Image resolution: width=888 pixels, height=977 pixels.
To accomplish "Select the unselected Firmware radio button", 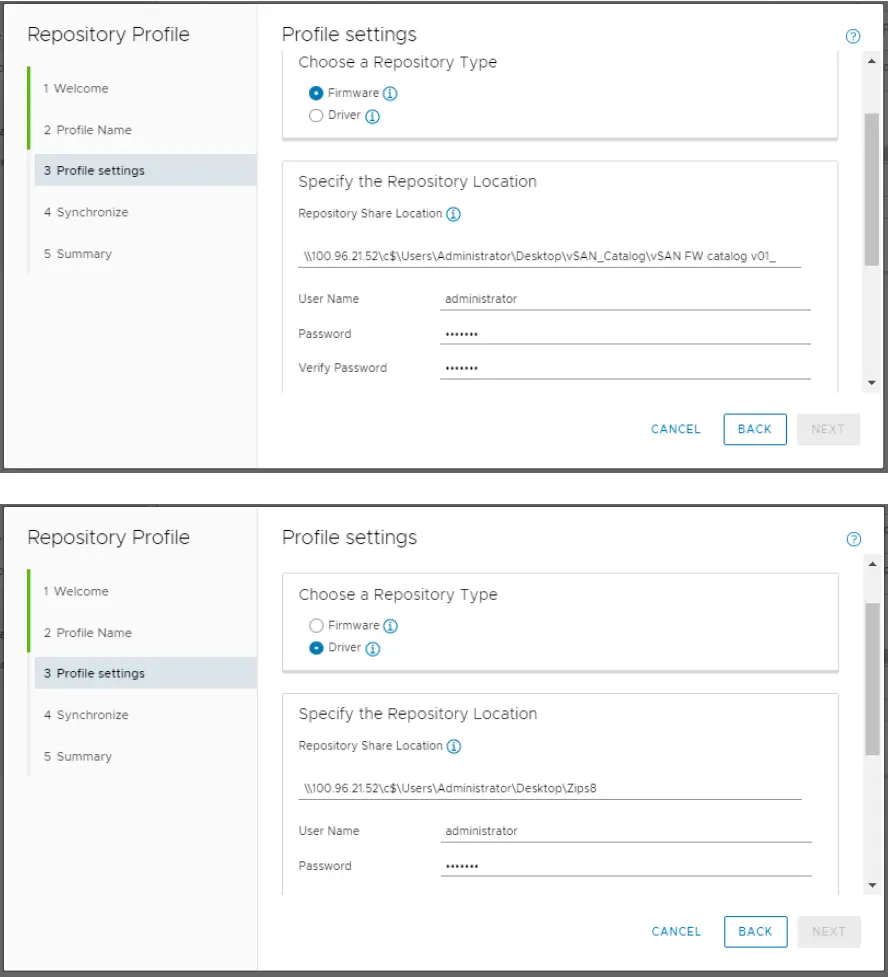I will click(x=316, y=626).
